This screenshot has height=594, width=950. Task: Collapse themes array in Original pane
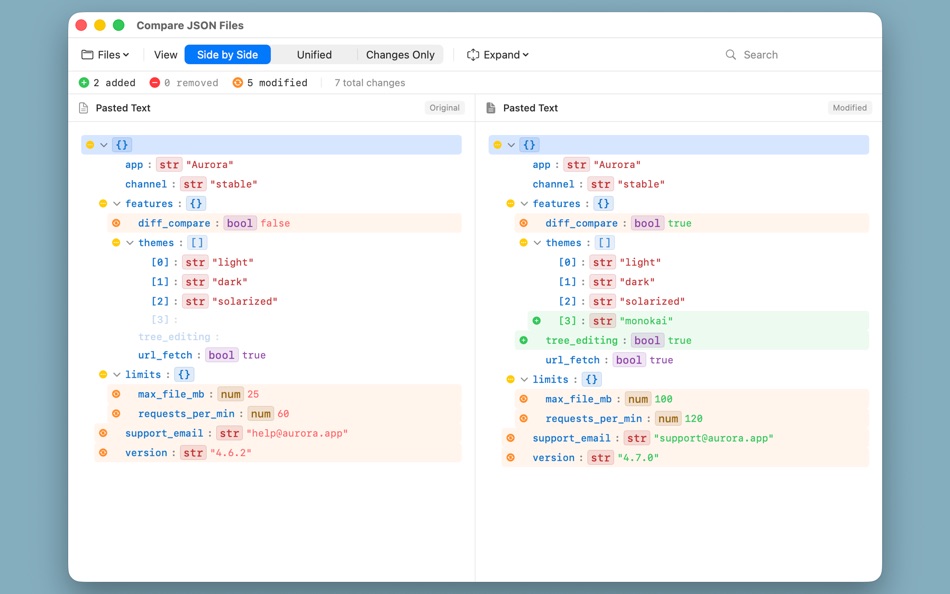tap(130, 242)
